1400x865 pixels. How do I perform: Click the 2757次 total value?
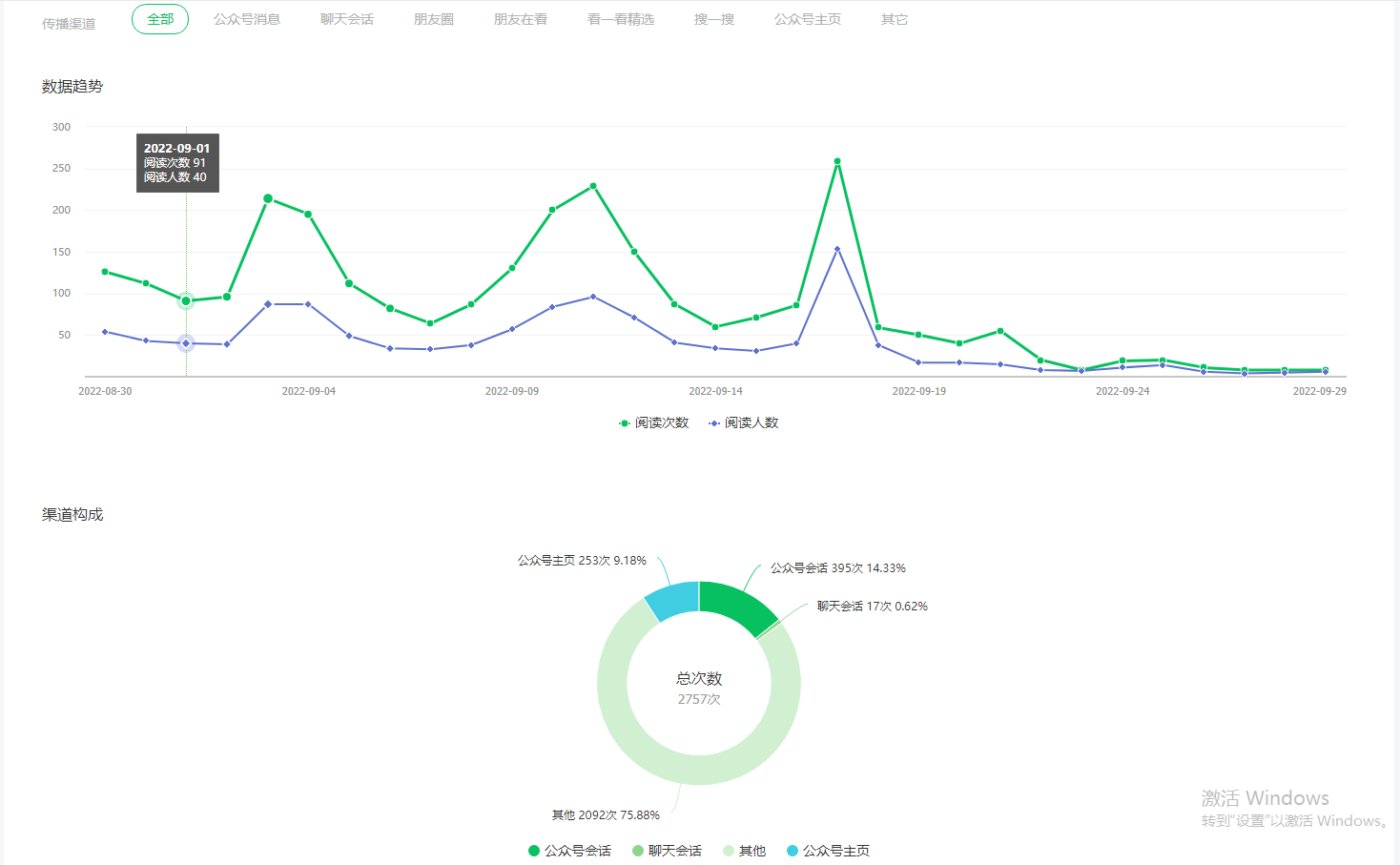[699, 699]
